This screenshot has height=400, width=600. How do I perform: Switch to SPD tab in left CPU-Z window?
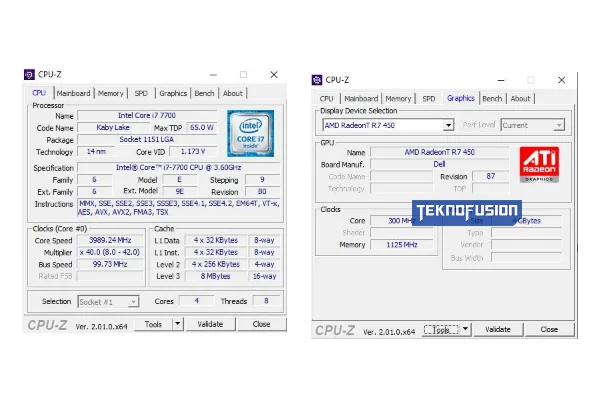click(141, 93)
